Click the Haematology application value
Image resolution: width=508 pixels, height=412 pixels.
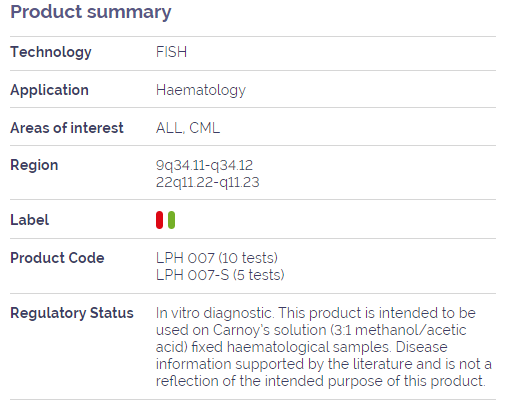pos(201,90)
